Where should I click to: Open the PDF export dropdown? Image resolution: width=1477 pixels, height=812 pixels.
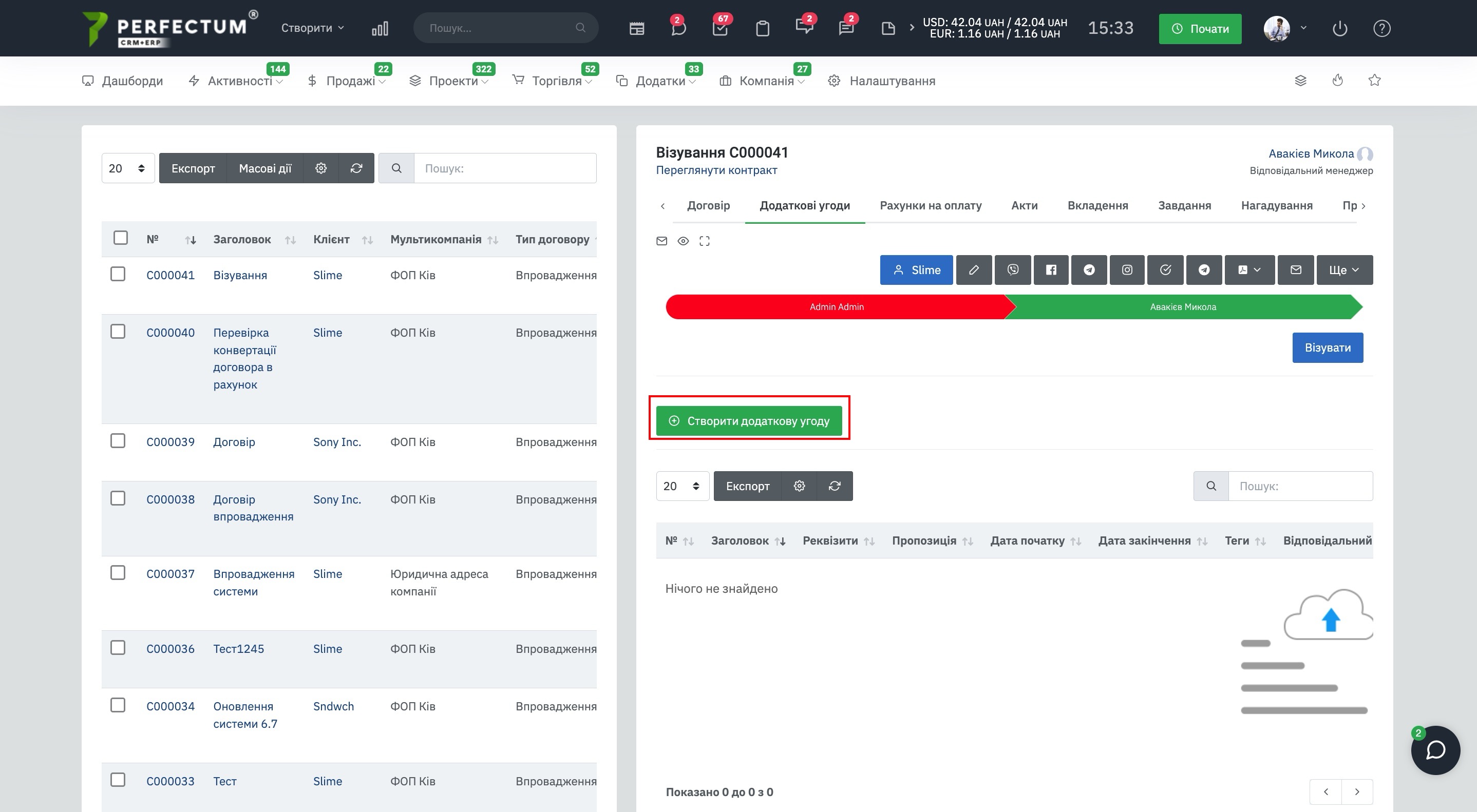pos(1249,270)
